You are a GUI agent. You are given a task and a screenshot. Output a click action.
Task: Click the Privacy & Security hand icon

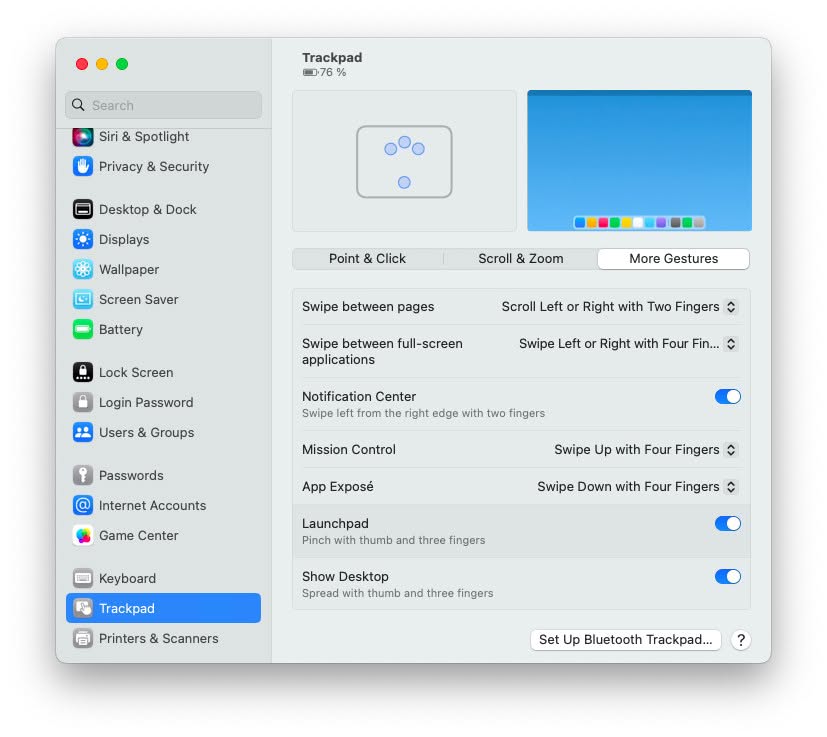83,166
